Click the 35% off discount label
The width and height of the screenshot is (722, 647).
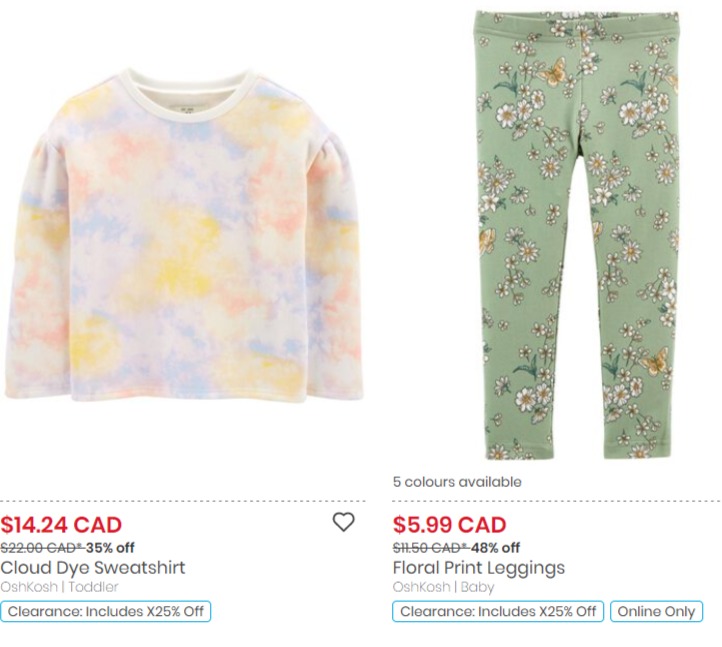110,548
